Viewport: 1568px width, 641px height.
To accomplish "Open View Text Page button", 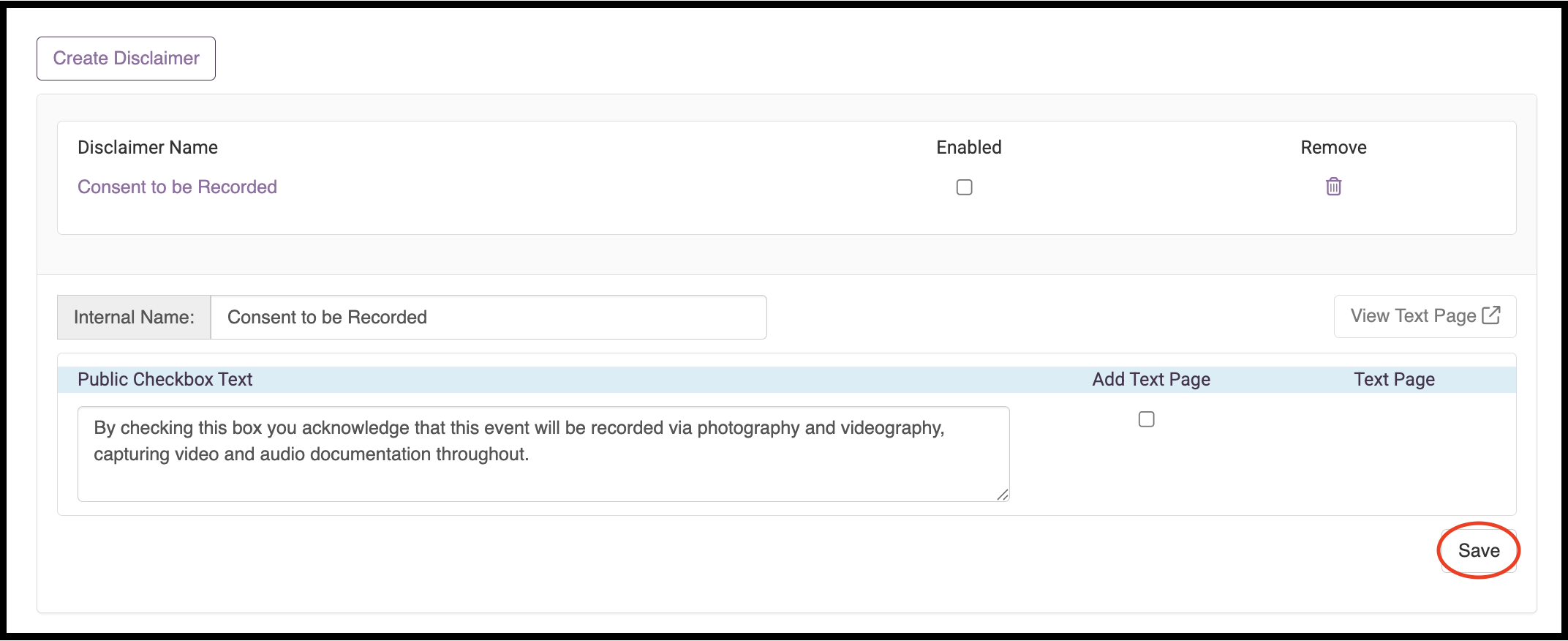I will click(x=1425, y=316).
